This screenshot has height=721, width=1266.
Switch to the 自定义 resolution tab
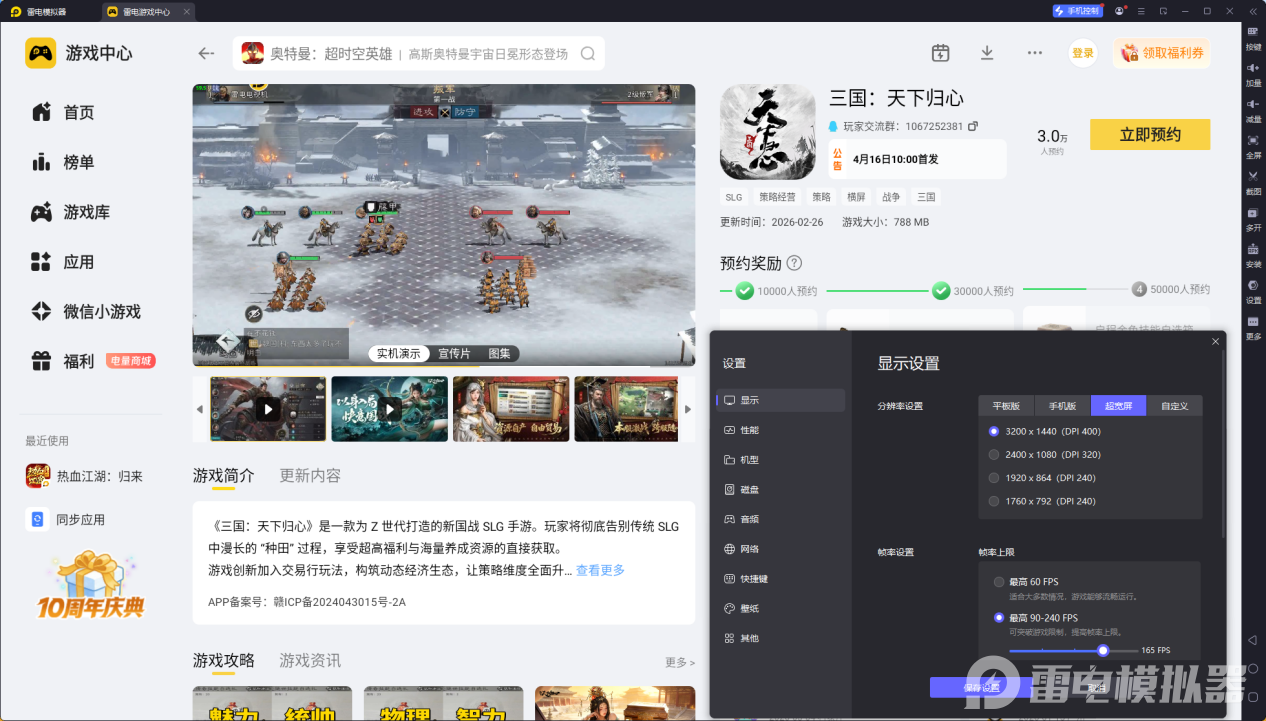click(x=1174, y=406)
